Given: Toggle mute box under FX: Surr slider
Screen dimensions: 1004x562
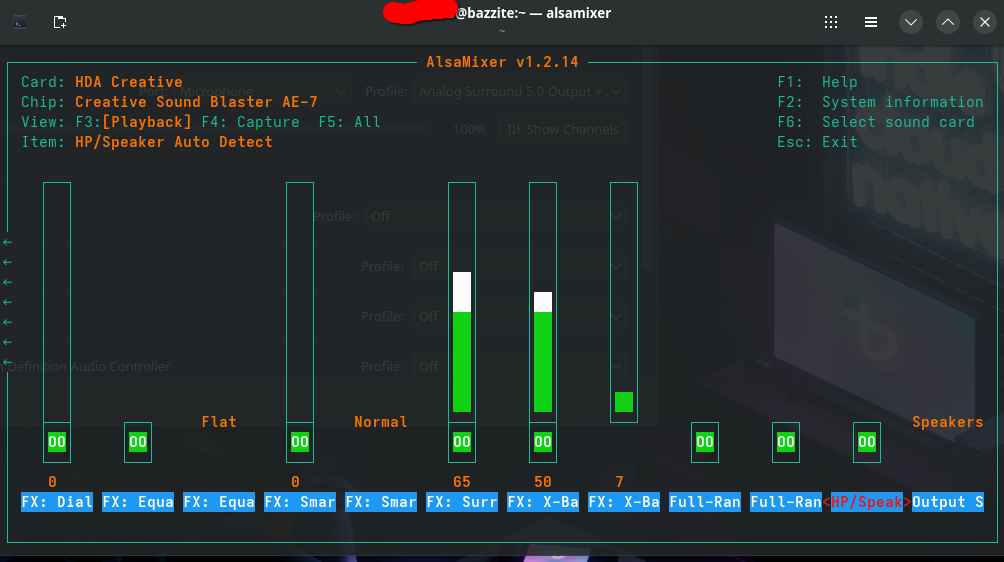Looking at the screenshot, I should click(x=462, y=442).
